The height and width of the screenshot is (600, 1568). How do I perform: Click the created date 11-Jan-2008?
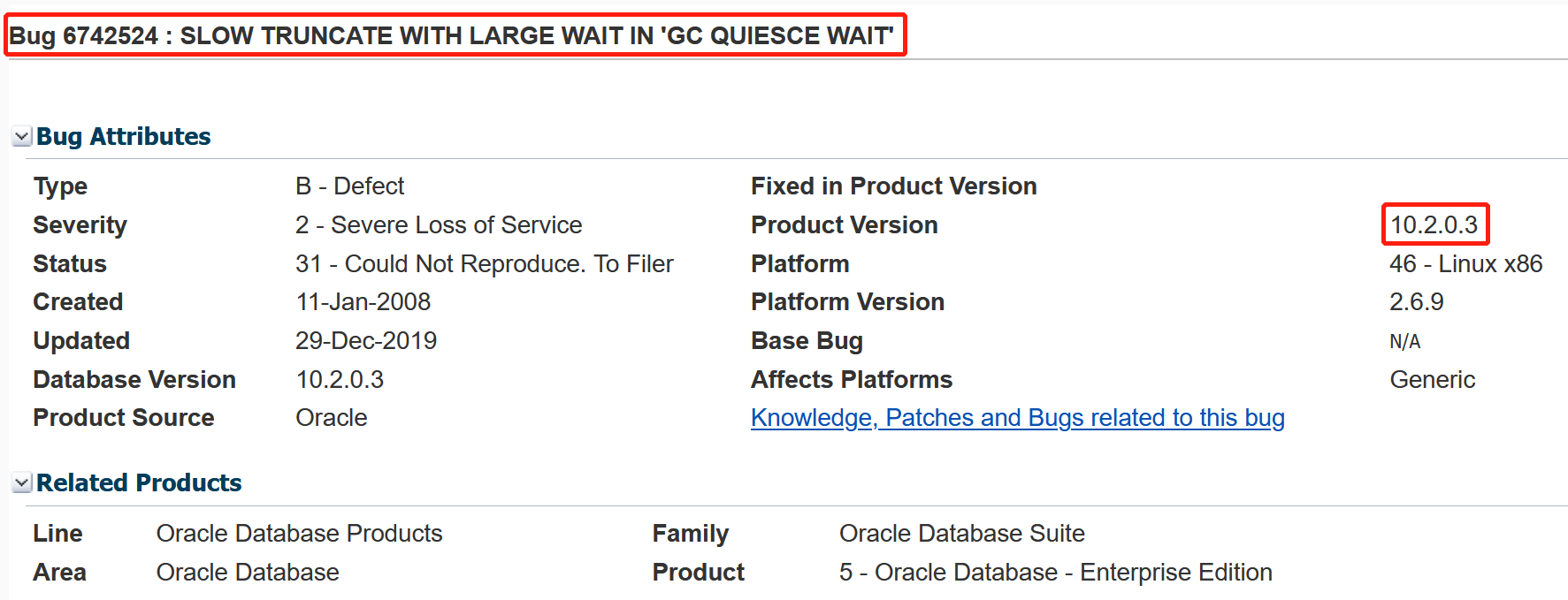(363, 302)
